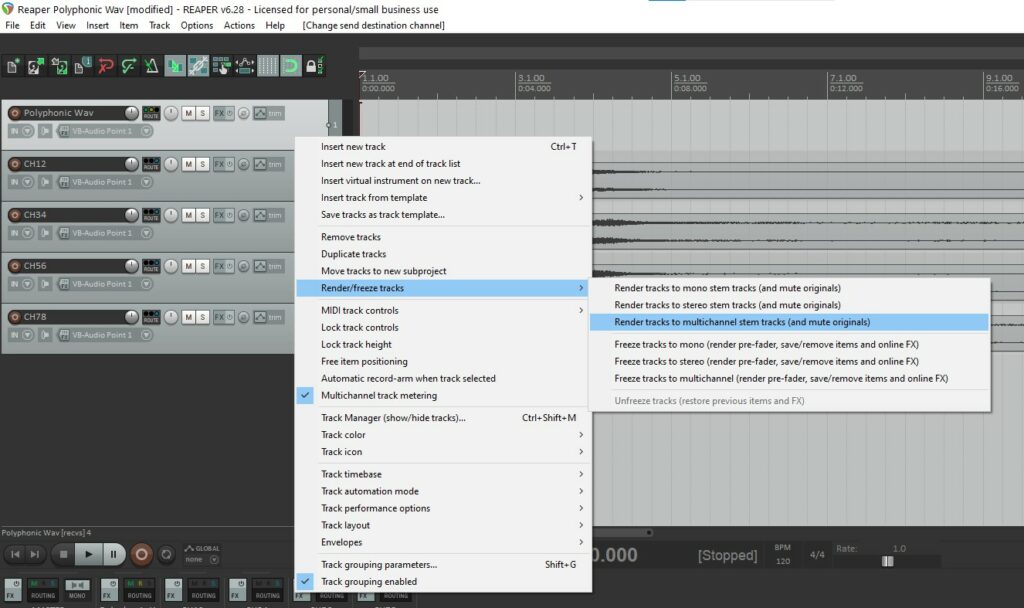Open Project settings from the toolbar

[x=82, y=66]
